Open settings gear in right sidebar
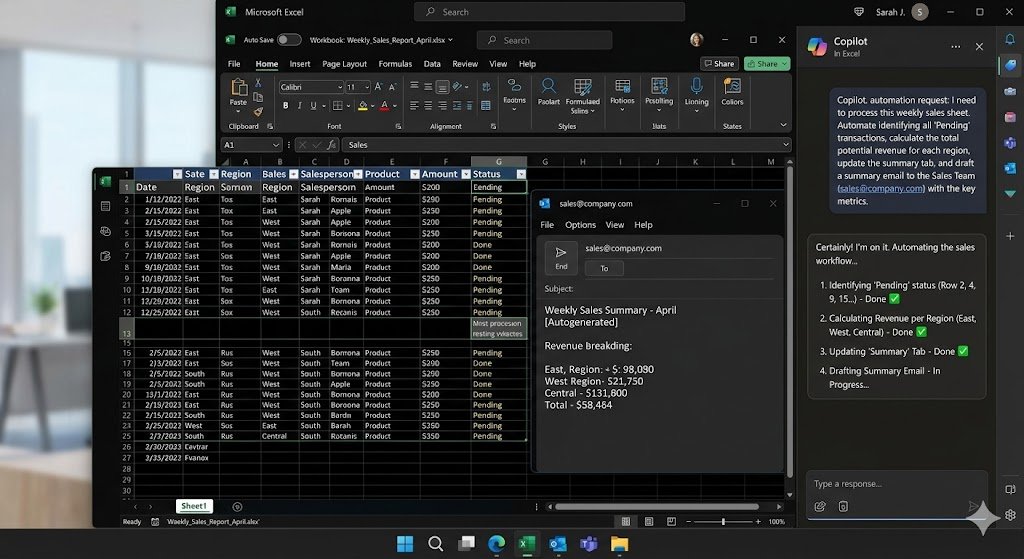 pyautogui.click(x=1010, y=515)
